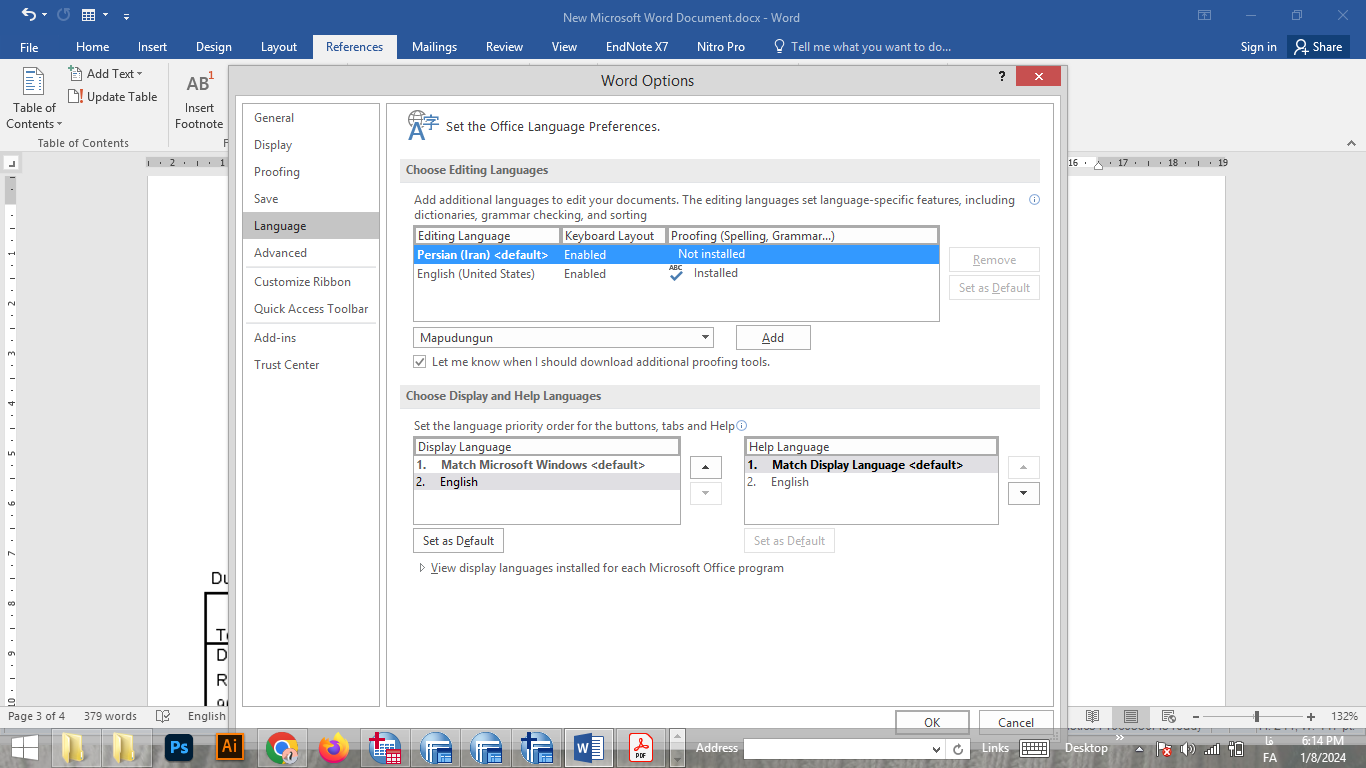1366x768 pixels.
Task: Collapse the ribbon with the chevron
Action: point(1350,143)
